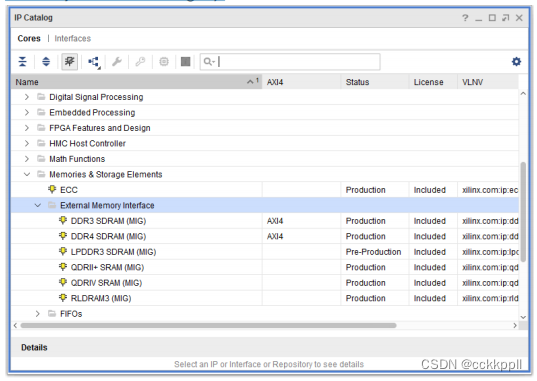The image size is (537, 381).
Task: Expand HMC Host Controller folder
Action: 27,143
